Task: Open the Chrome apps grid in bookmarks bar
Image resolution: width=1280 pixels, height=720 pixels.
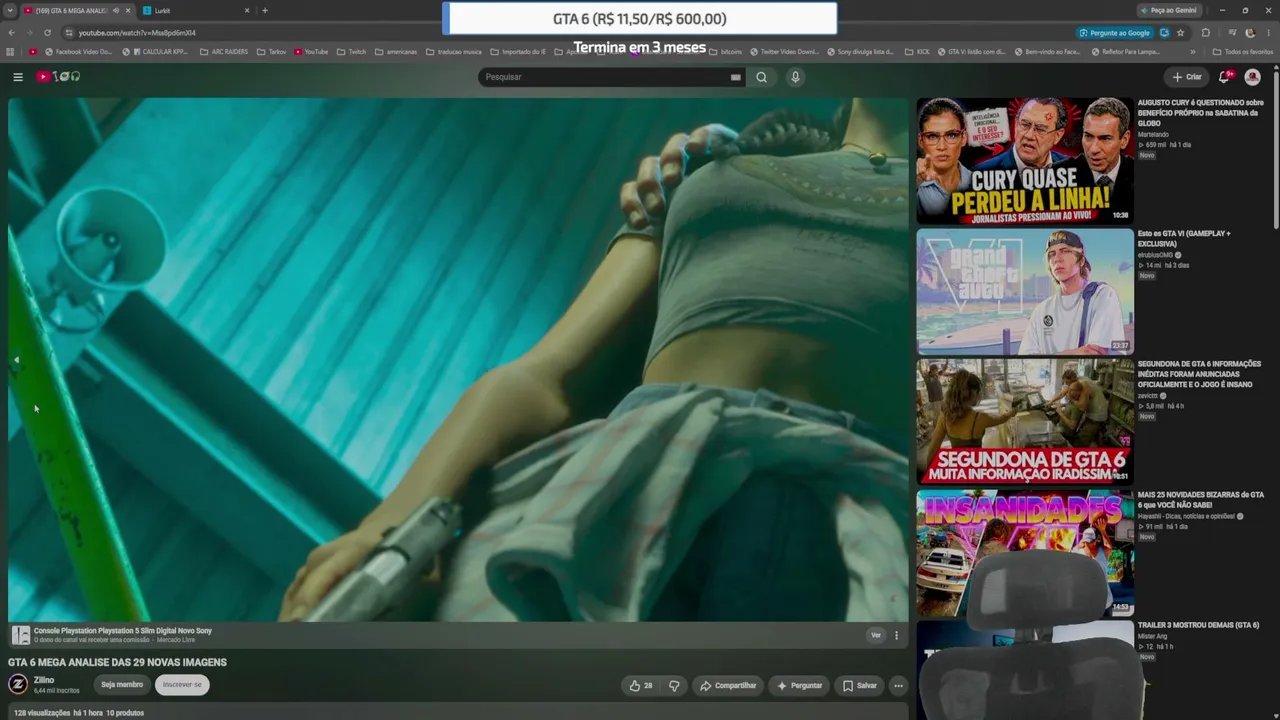Action: click(x=10, y=52)
